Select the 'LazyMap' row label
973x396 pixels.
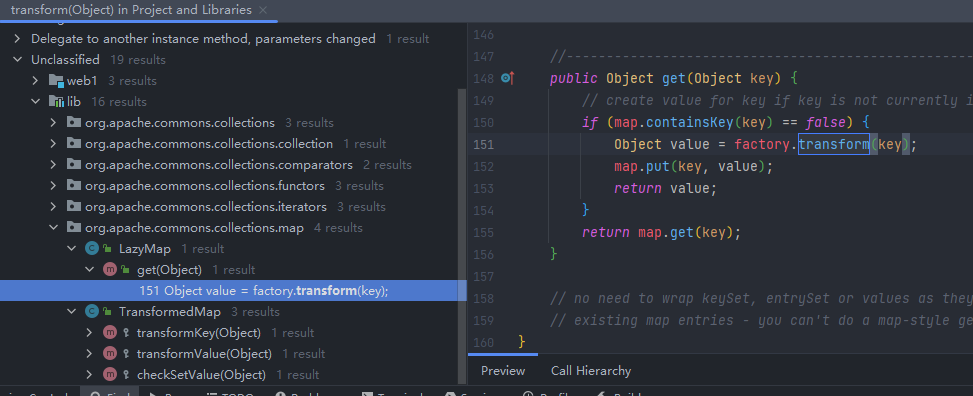tap(145, 249)
